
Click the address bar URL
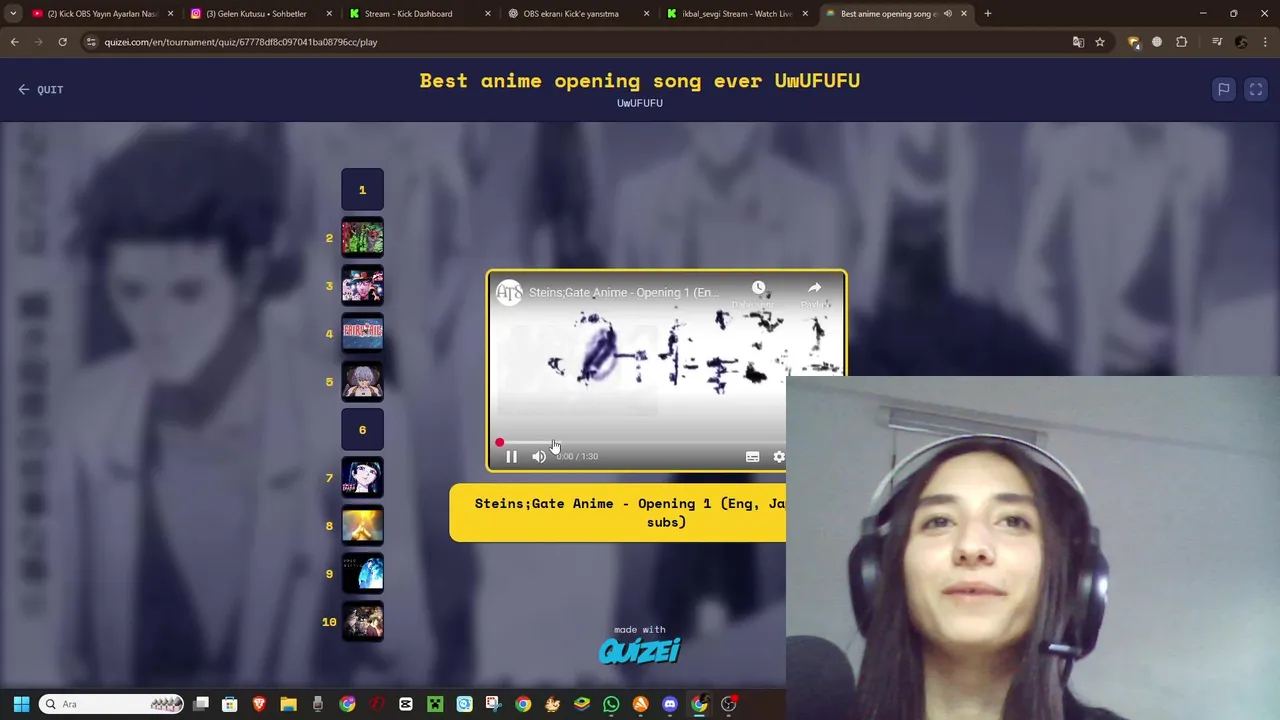click(241, 42)
